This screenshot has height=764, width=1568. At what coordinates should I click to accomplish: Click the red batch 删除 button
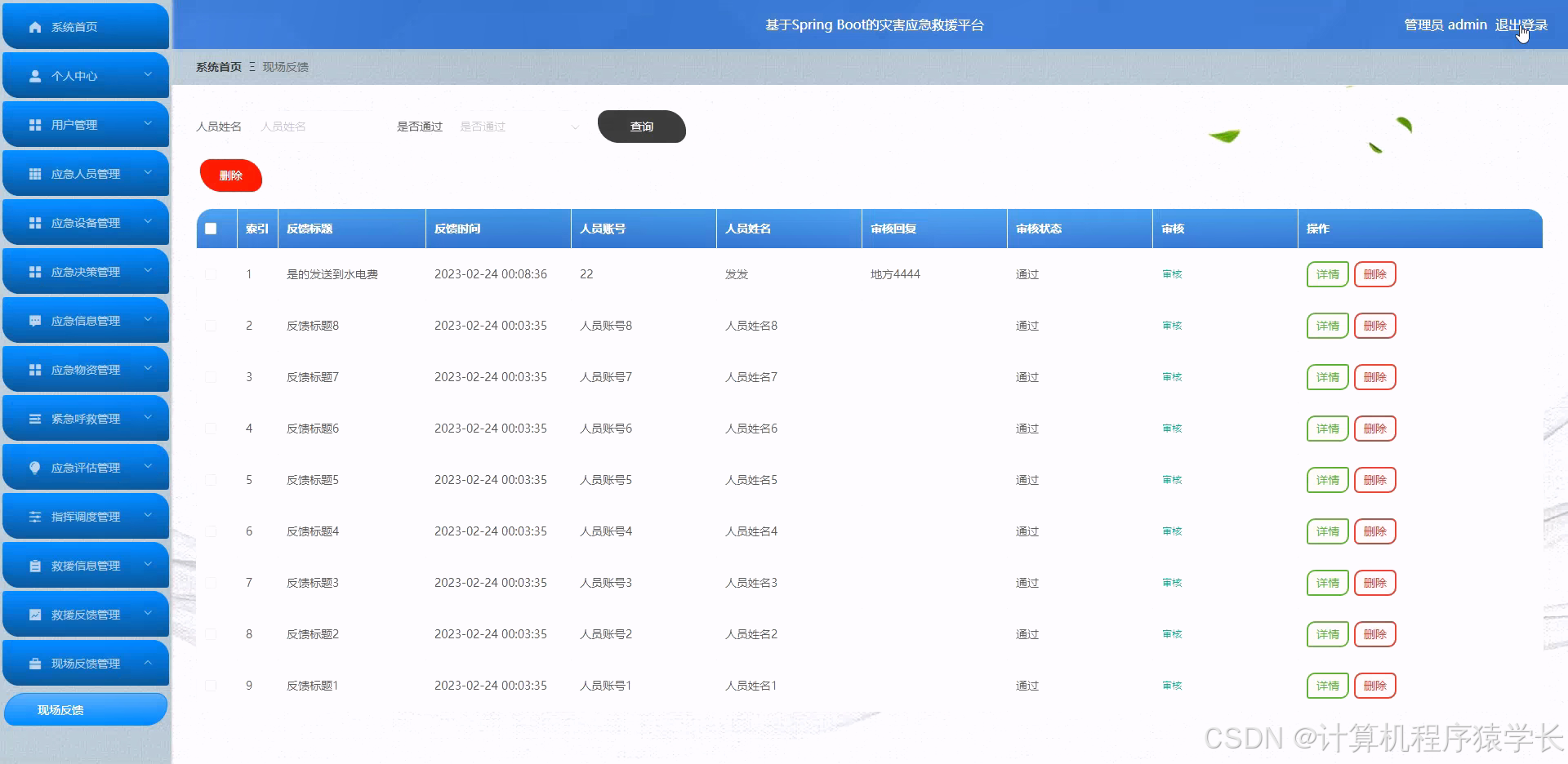[231, 175]
